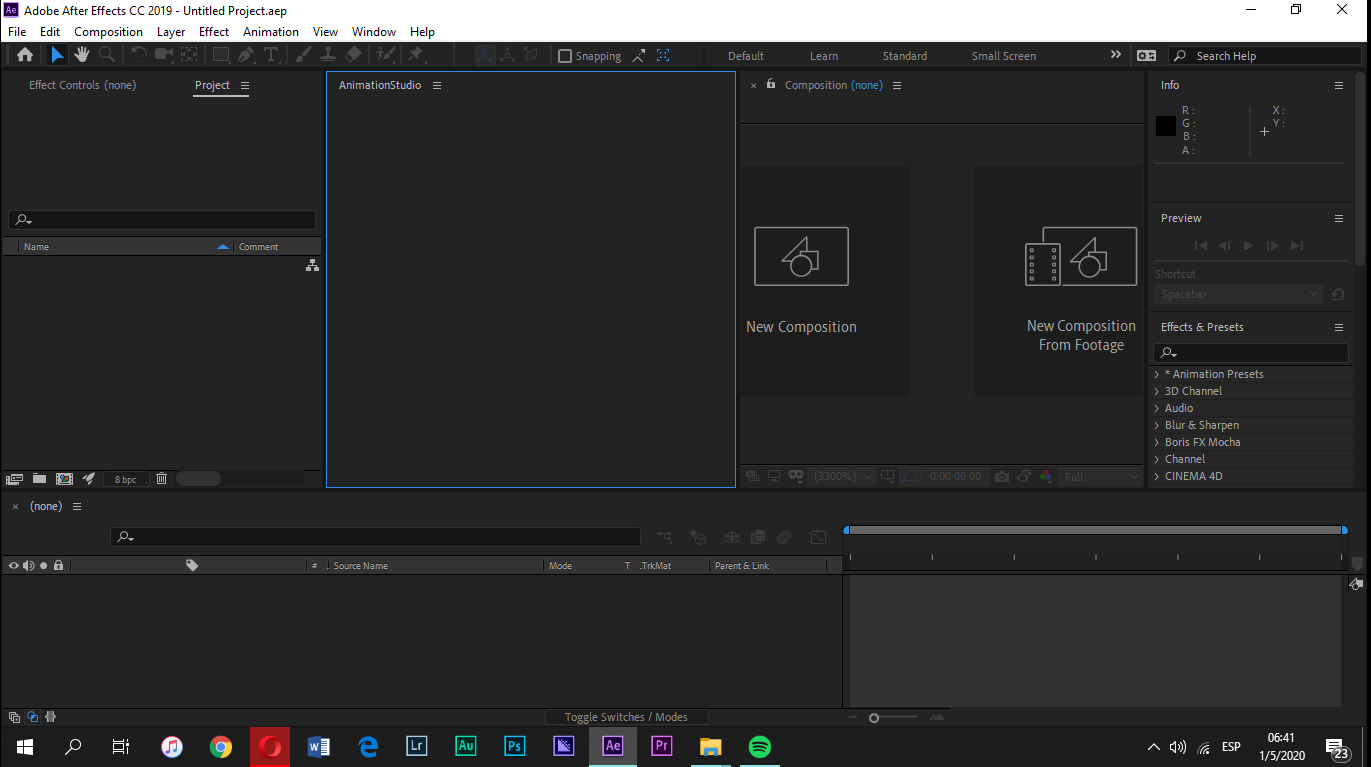Click the Home icon in toolbar
1371x767 pixels.
click(x=25, y=55)
